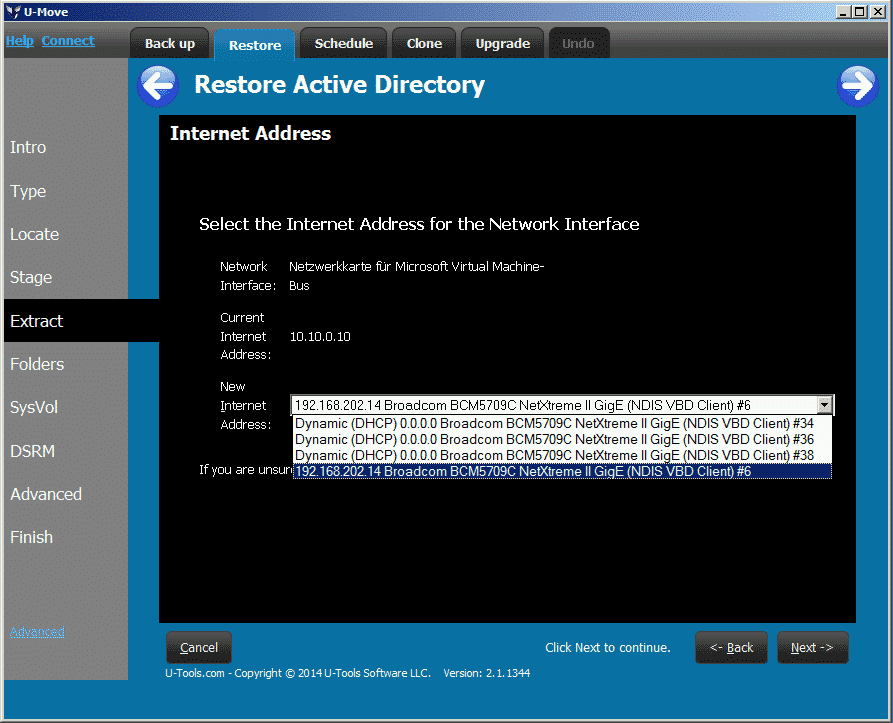The image size is (893, 723).
Task: Click the Cancel button
Action: tap(199, 647)
